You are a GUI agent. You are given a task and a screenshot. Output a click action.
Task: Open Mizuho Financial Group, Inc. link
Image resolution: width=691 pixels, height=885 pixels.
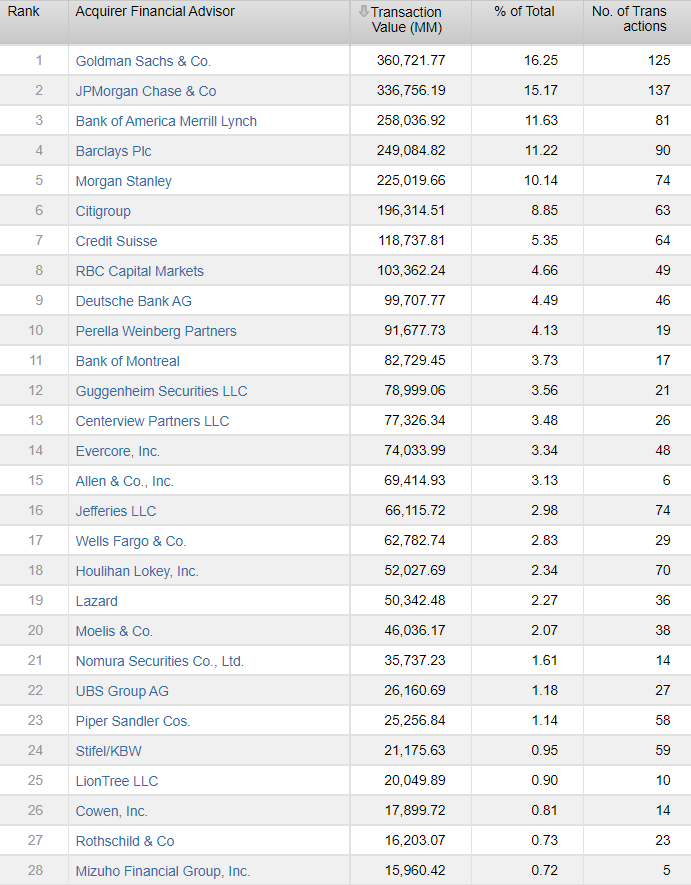(163, 871)
